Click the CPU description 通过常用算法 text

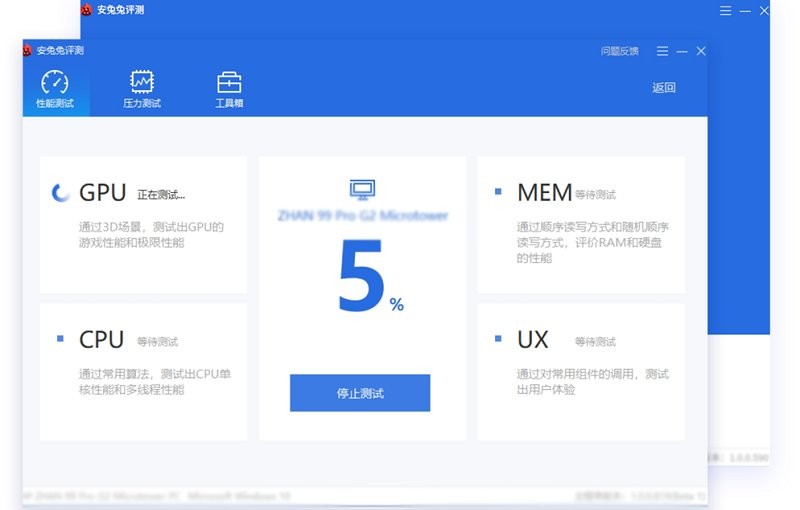155,381
